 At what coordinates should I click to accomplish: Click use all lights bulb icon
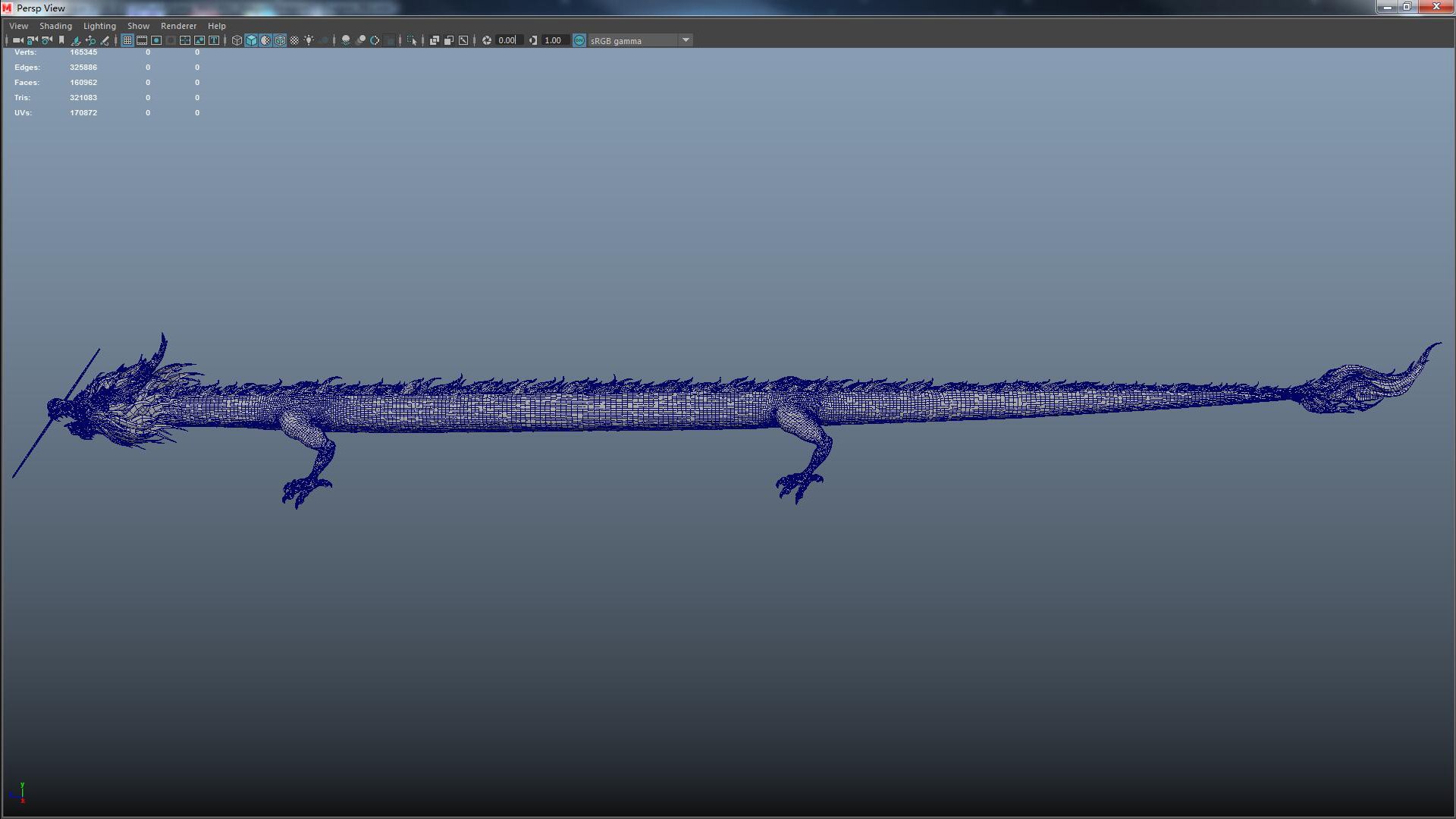tap(309, 40)
